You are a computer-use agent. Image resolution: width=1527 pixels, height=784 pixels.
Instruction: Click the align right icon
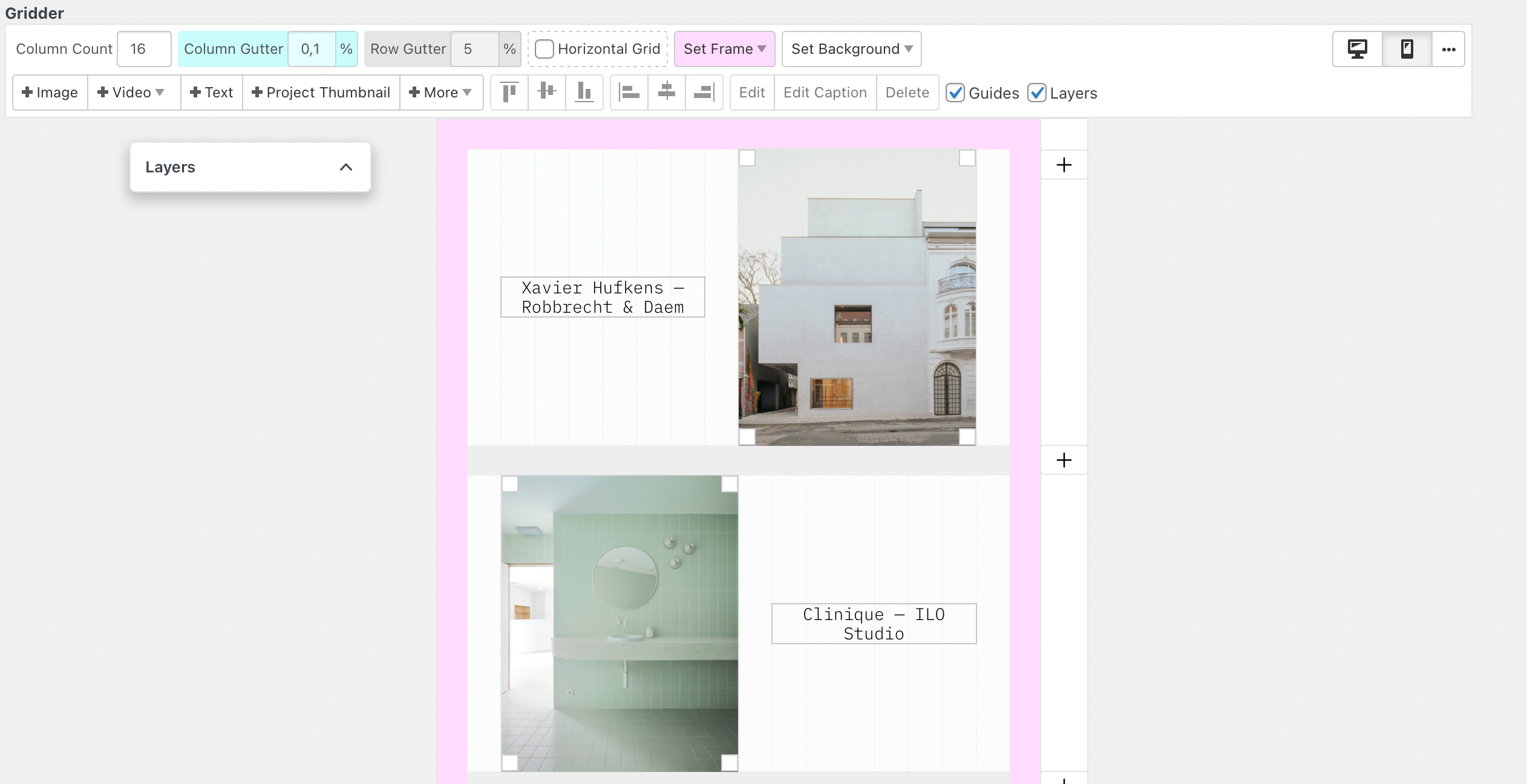pos(704,93)
